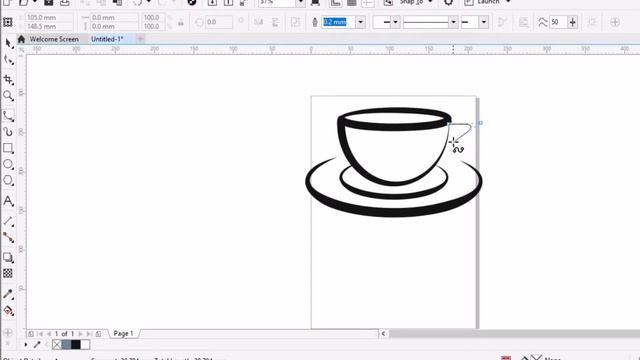
Task: Select the Freehand curve tool
Action: click(8, 116)
